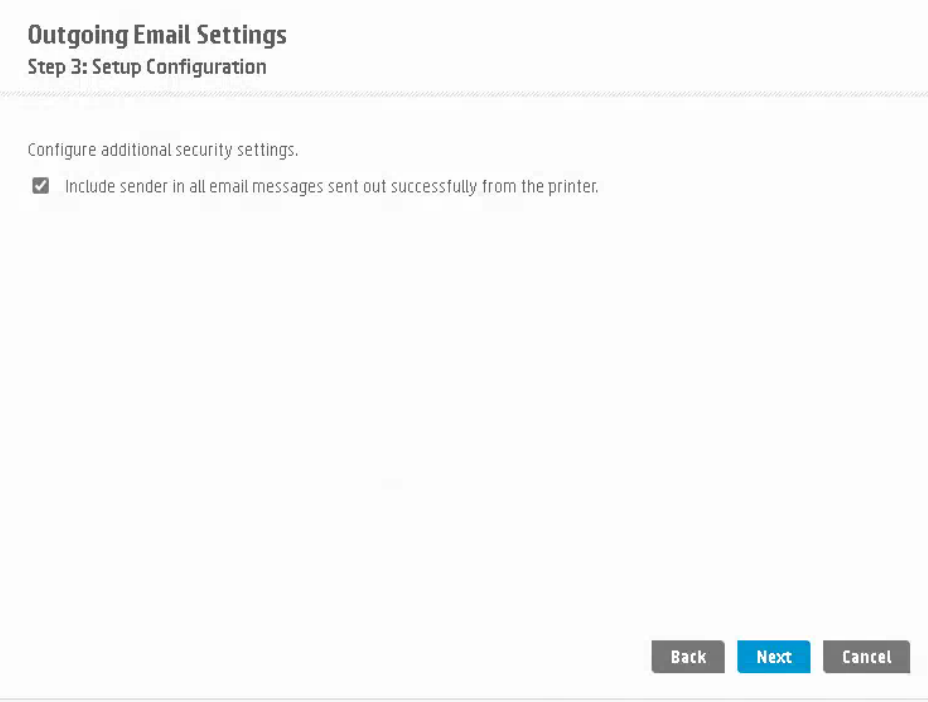This screenshot has height=702, width=928.
Task: Select the Back button left of Next
Action: [688, 657]
